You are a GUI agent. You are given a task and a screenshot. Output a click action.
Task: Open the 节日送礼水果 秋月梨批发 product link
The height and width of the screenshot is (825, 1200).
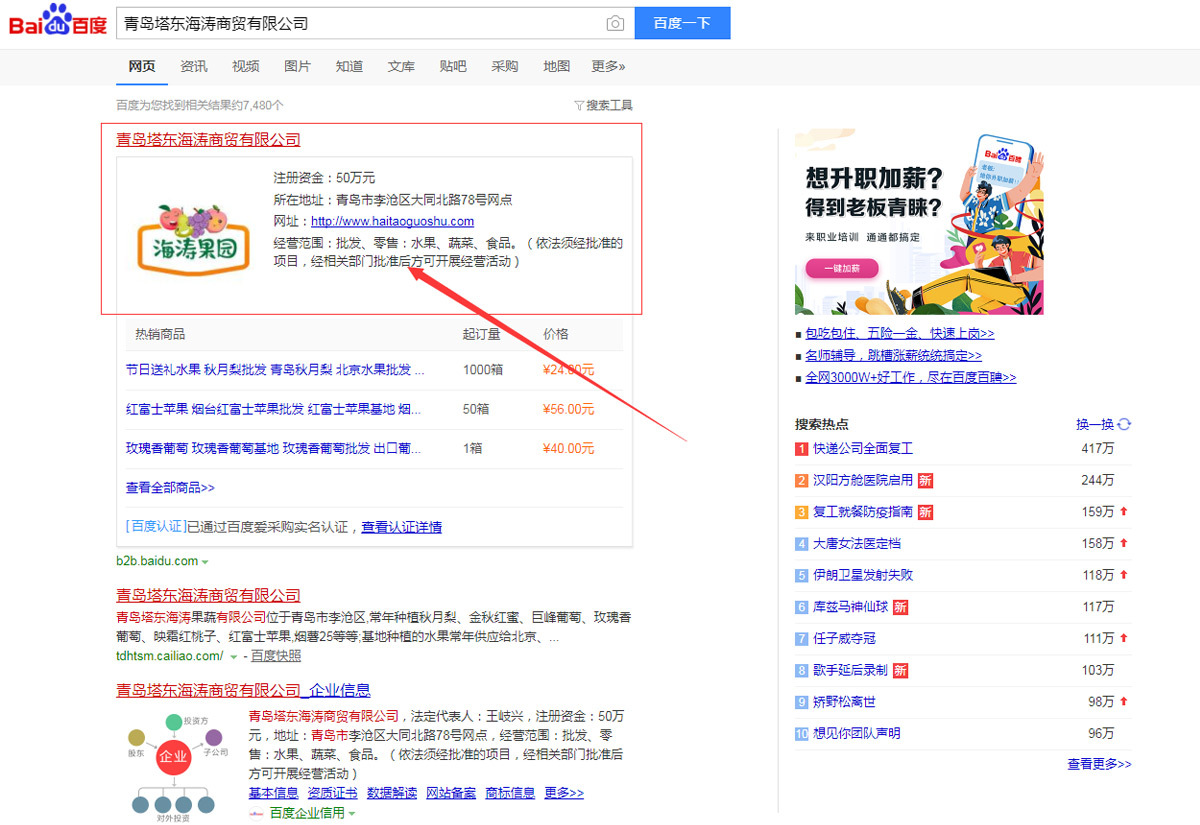(275, 370)
